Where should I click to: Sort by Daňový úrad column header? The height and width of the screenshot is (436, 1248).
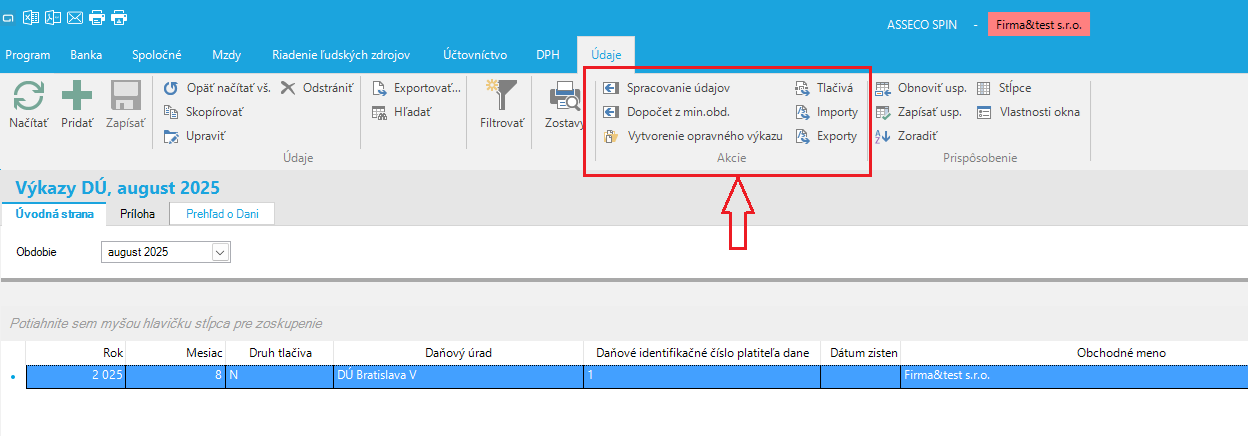pos(458,353)
